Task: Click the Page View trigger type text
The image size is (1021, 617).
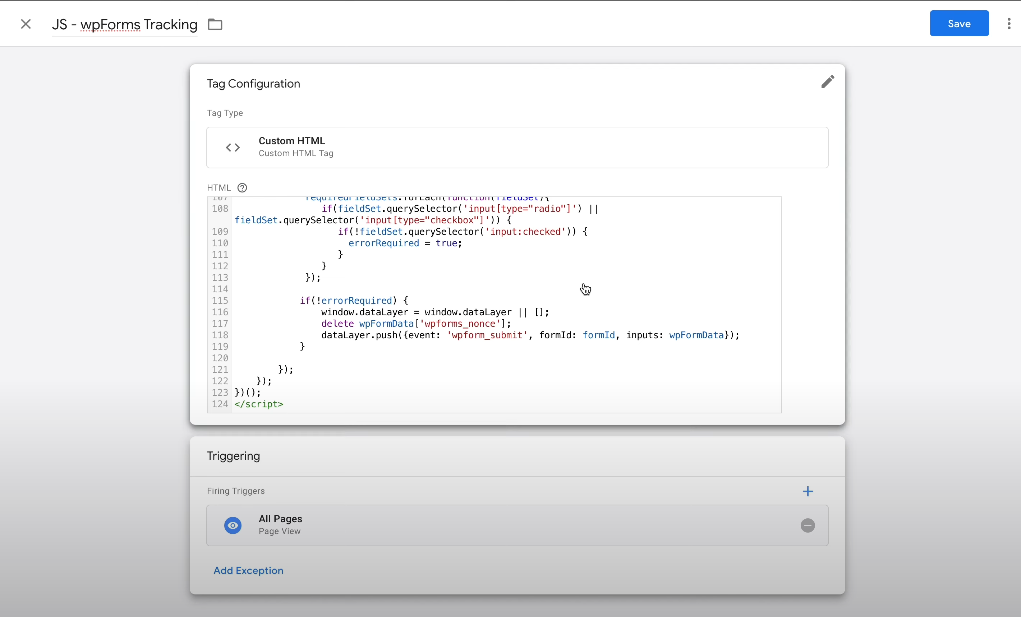Action: (279, 532)
